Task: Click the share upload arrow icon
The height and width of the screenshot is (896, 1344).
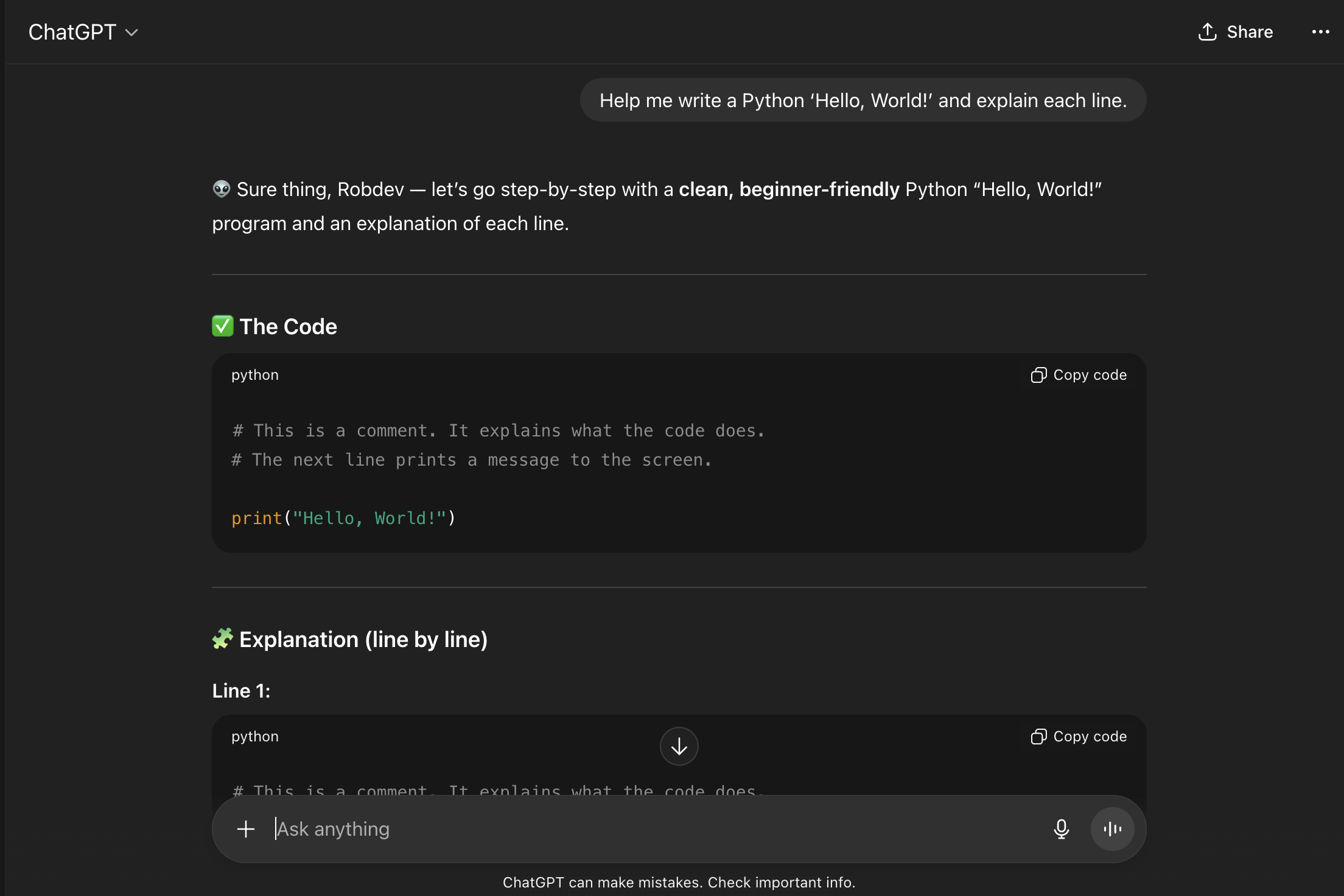Action: [x=1208, y=32]
